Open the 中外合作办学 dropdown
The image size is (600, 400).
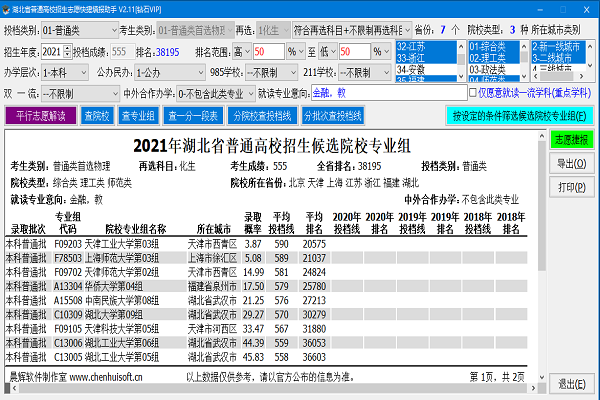216,94
